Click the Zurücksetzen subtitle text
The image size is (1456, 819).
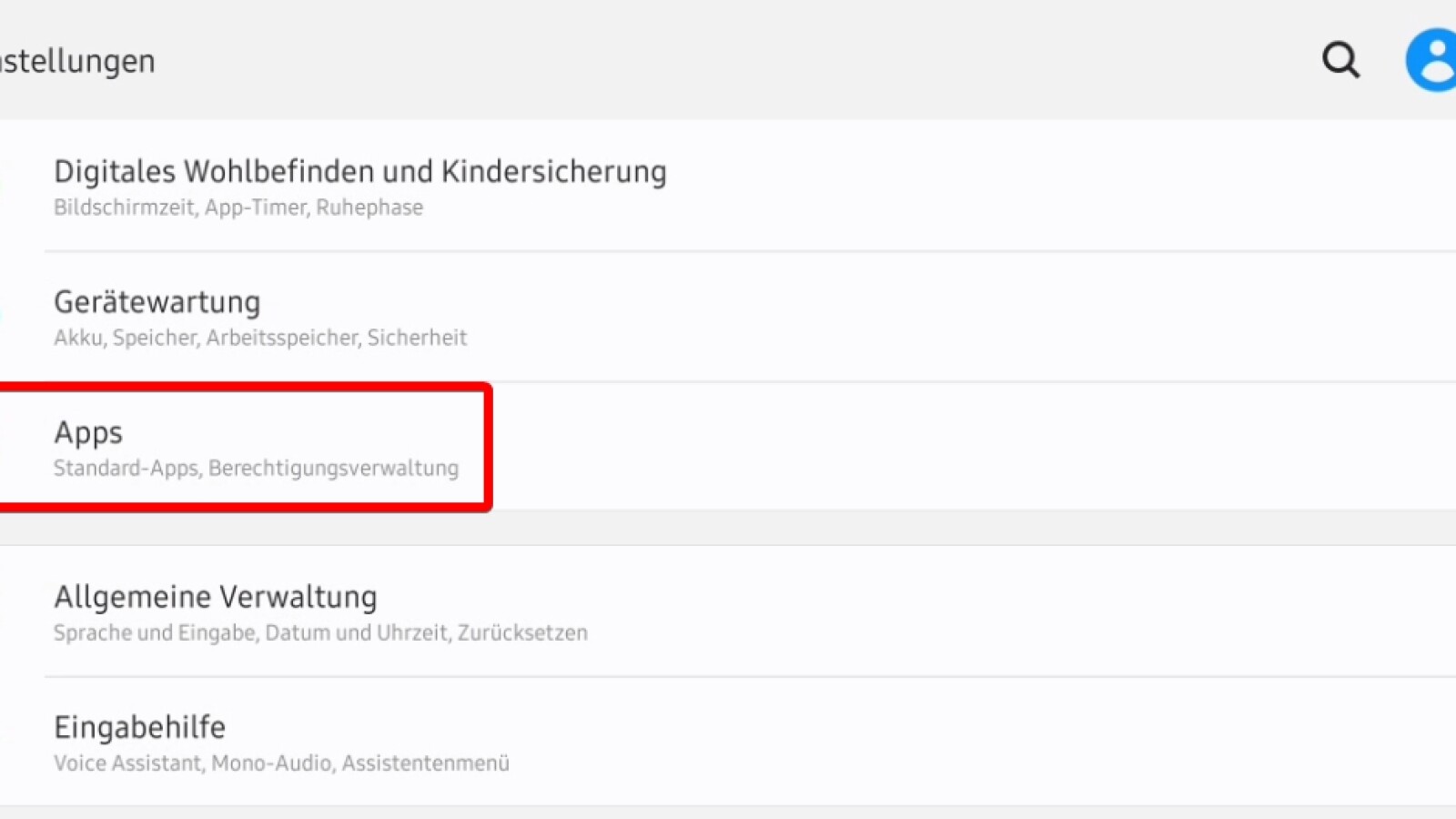click(x=522, y=632)
